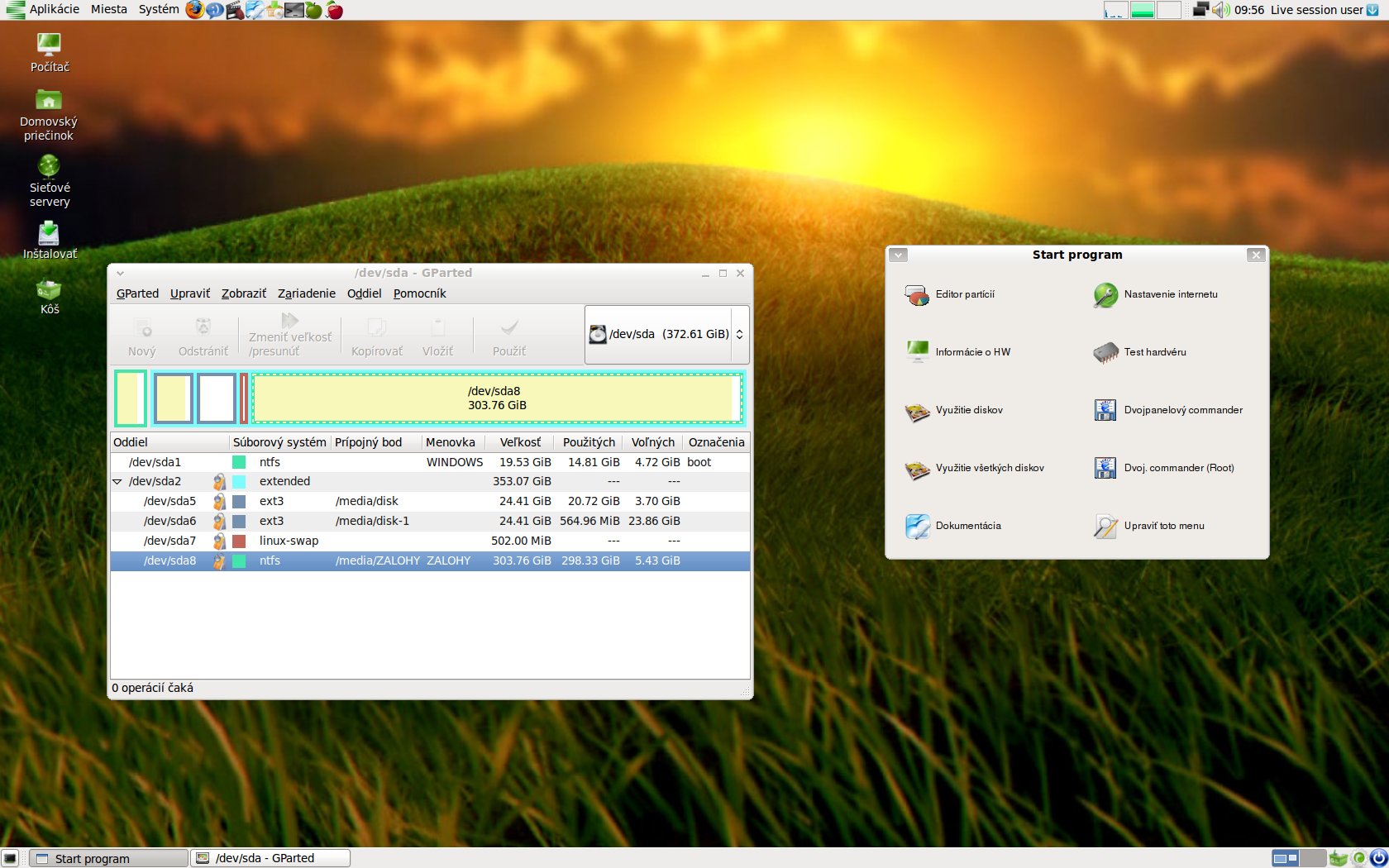Screen dimensions: 1389x868
Task: Switch to /dev/sda - GParted taskbar button
Action: (x=270, y=858)
